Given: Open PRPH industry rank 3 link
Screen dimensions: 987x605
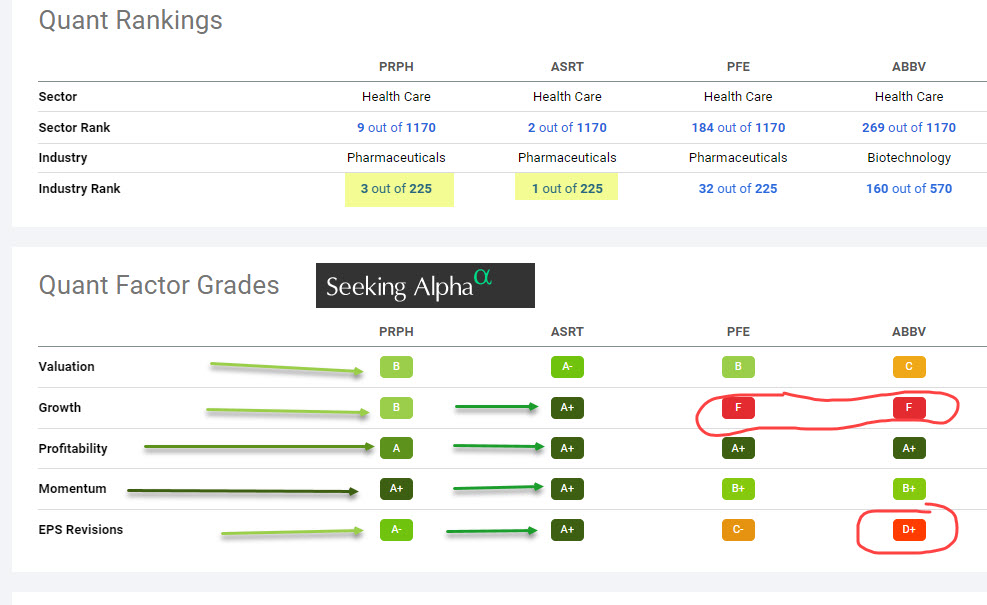Looking at the screenshot, I should [365, 189].
